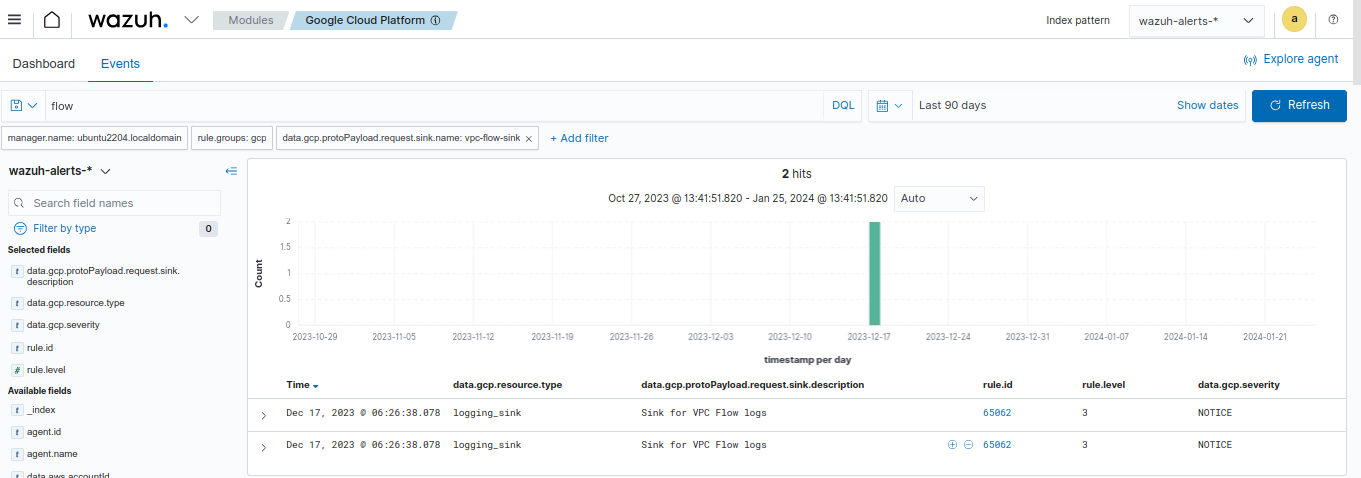Select _index available field
The image size is (1361, 478).
click(41, 410)
